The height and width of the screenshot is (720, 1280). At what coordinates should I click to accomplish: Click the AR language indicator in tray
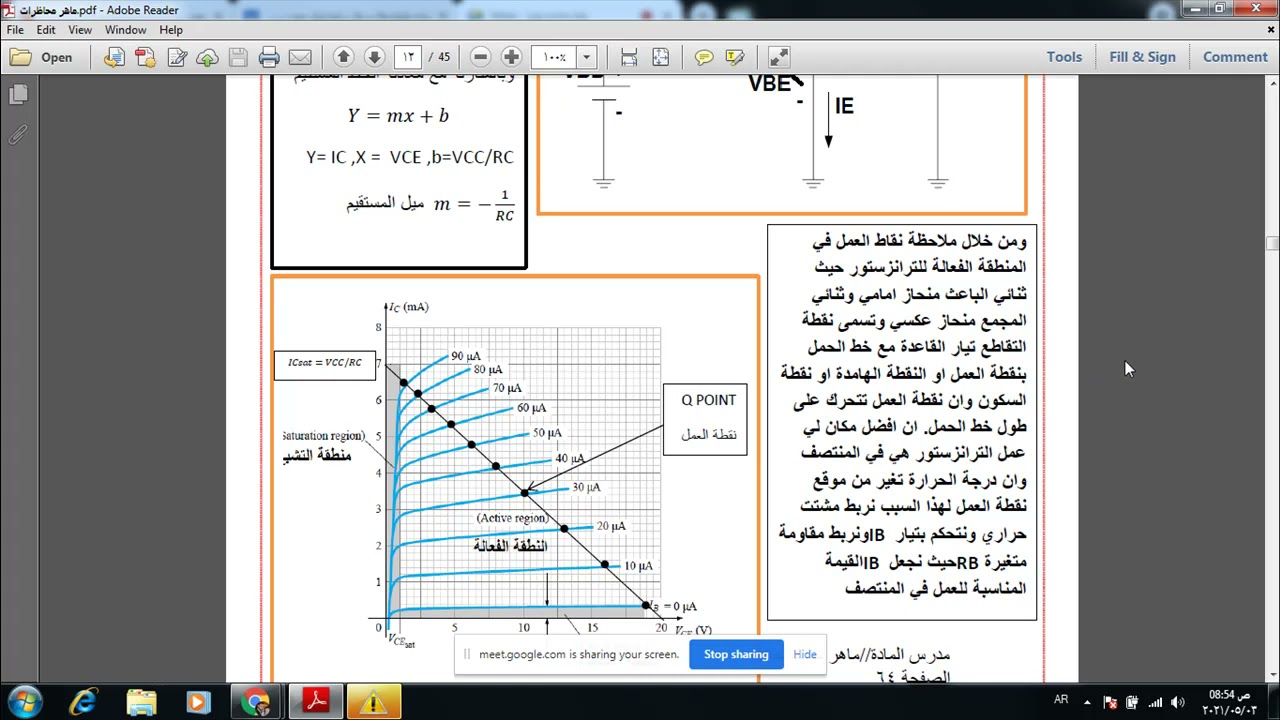(x=1062, y=700)
